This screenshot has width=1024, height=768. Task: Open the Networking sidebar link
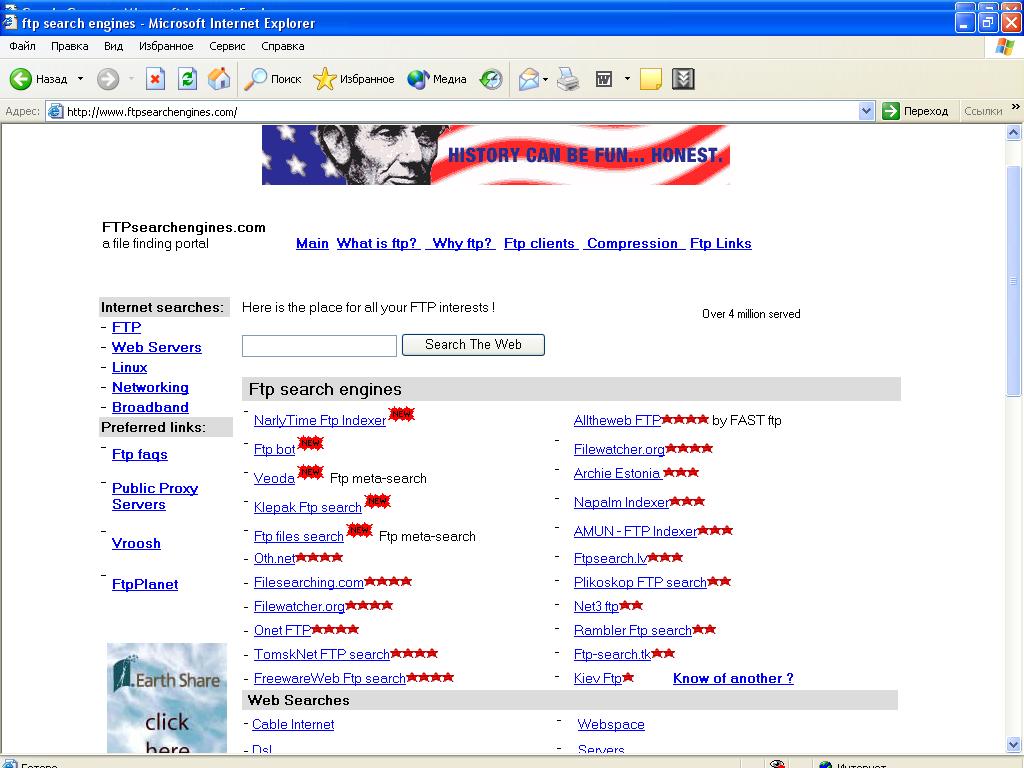[x=150, y=387]
